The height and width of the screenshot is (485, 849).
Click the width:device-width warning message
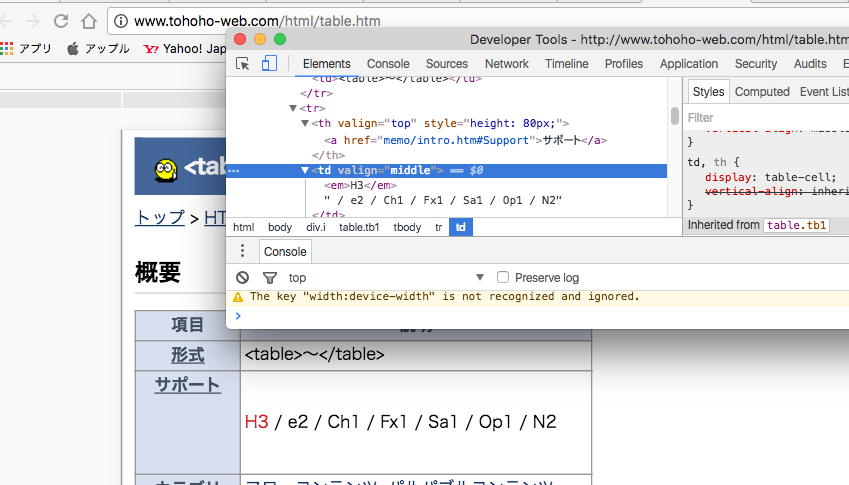click(x=445, y=297)
